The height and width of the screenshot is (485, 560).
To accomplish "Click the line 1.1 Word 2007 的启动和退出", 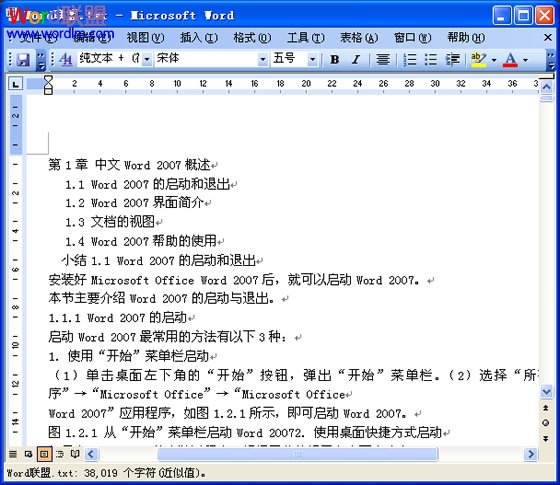I will click(x=147, y=184).
